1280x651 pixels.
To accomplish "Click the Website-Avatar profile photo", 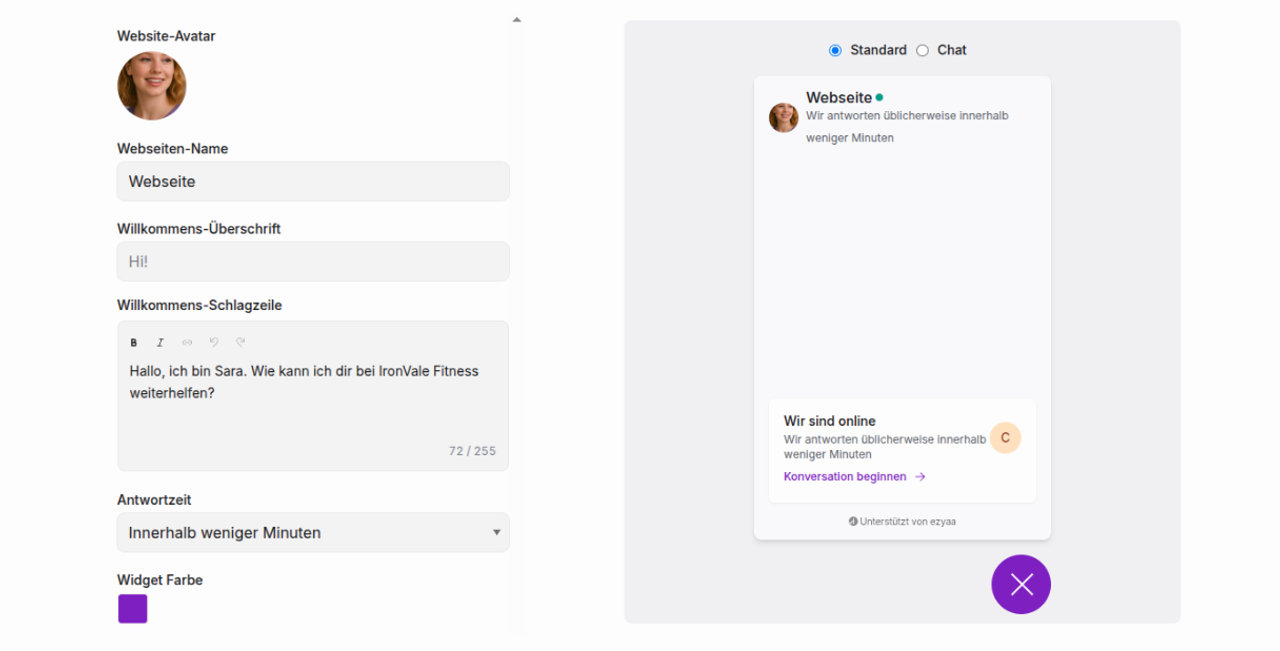I will pyautogui.click(x=152, y=86).
